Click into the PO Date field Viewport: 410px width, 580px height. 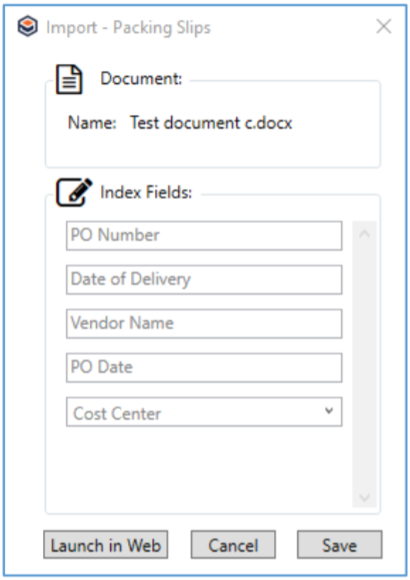click(x=204, y=368)
